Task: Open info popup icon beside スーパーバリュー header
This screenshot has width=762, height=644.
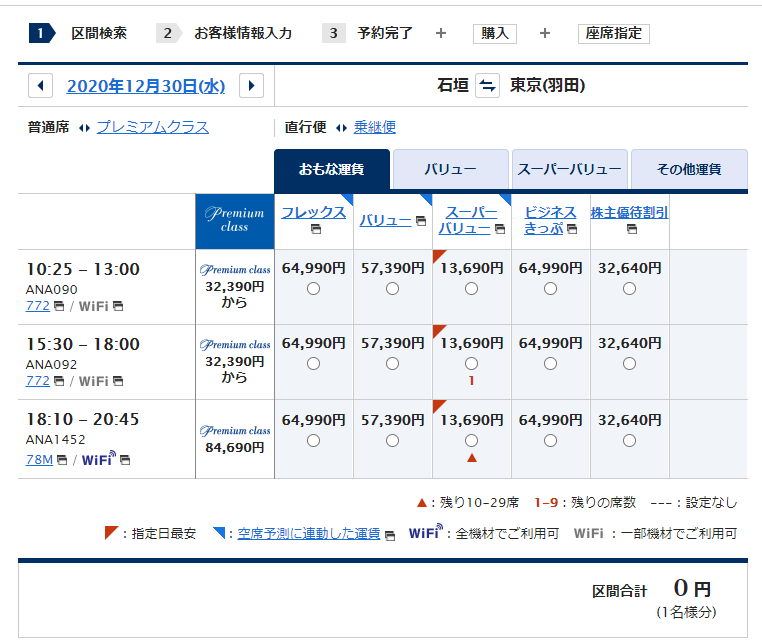Action: click(500, 229)
